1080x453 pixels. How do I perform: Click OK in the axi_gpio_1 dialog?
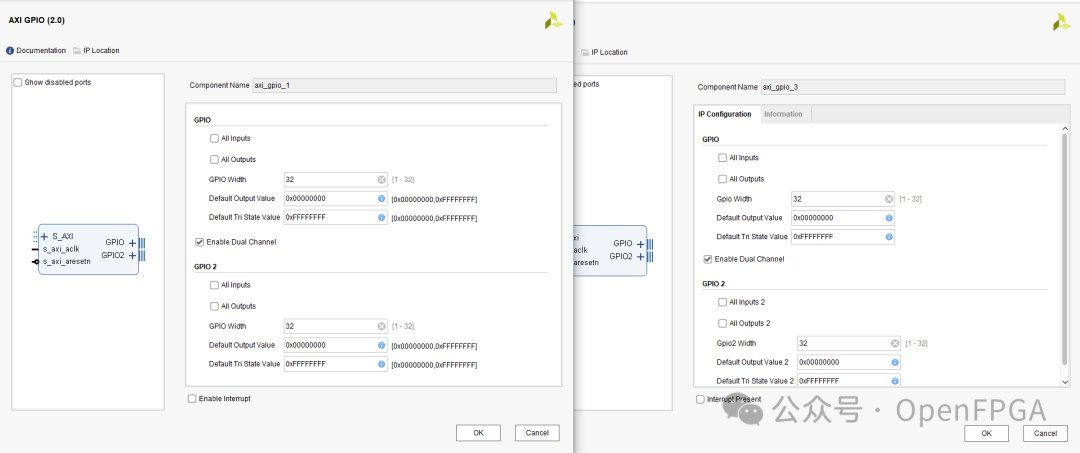[x=478, y=433]
